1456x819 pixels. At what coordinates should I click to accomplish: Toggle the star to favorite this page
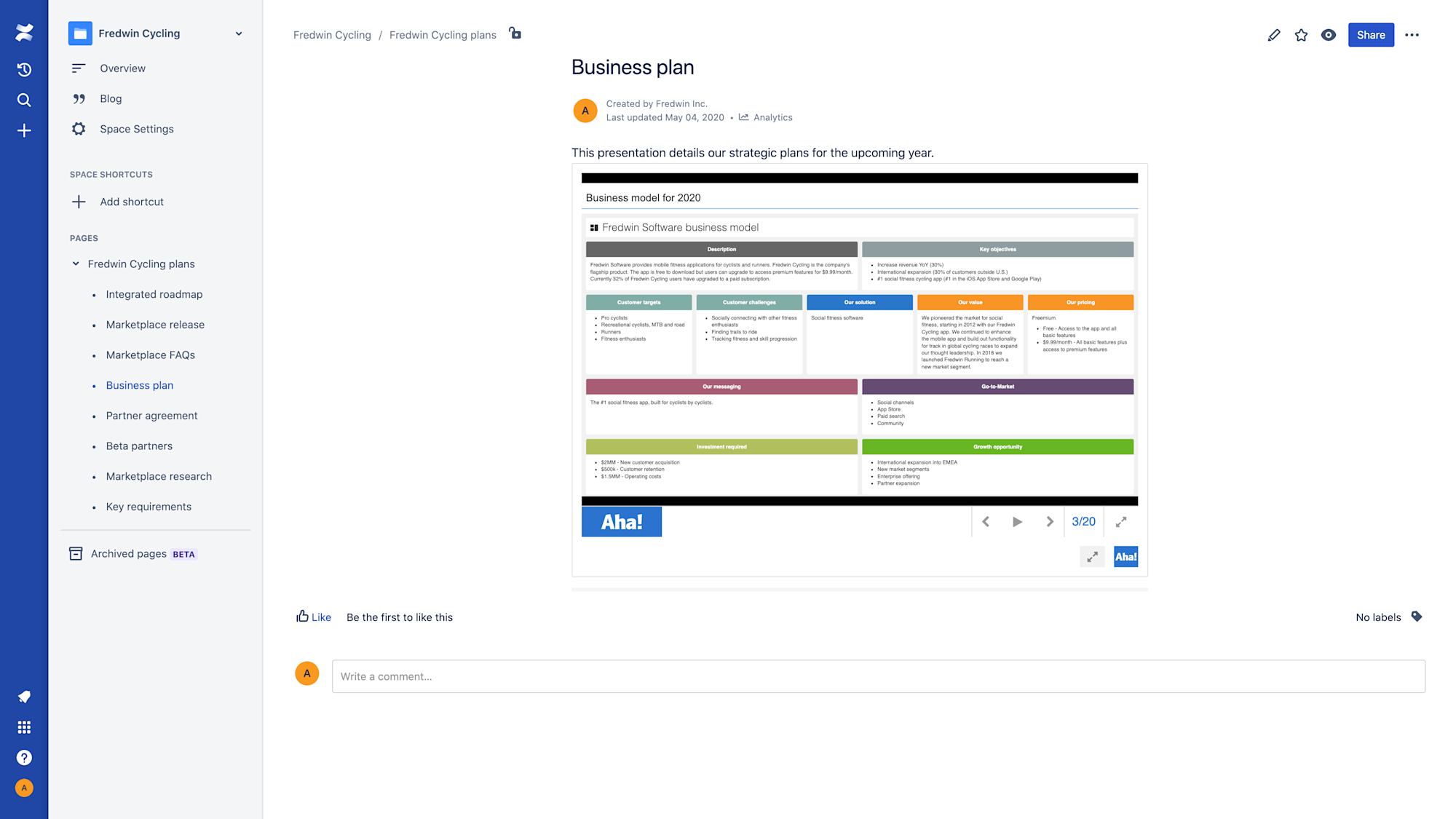[1301, 34]
